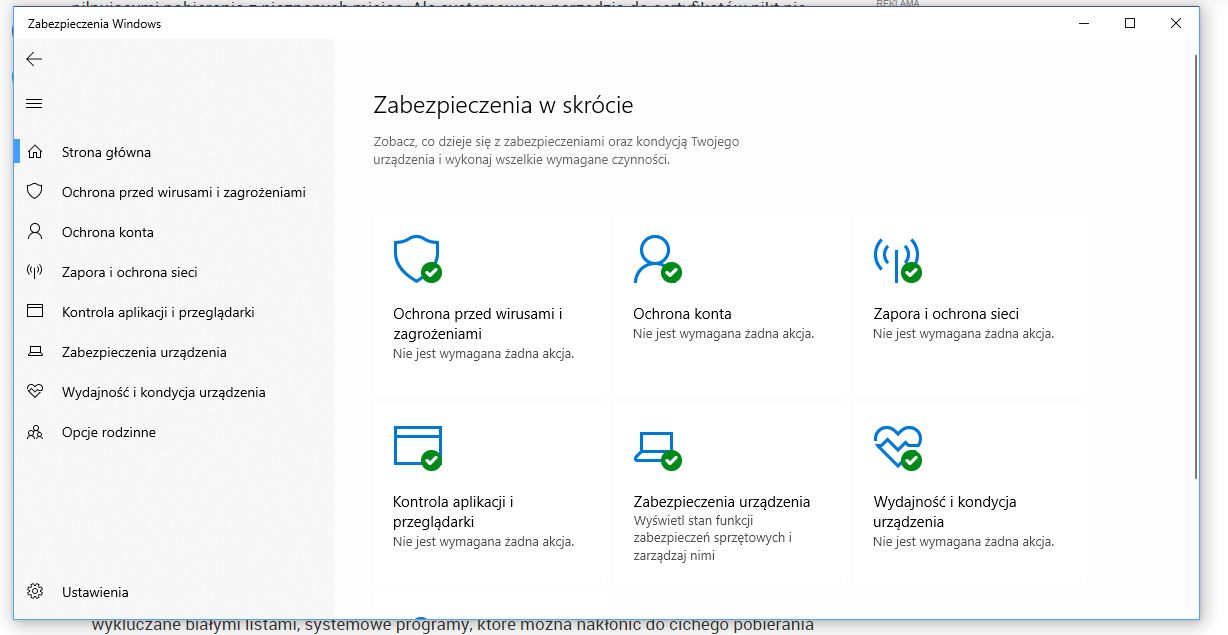This screenshot has height=635, width=1228.
Task: Select the Zabezpieczenia Windows title bar
Action: point(96,24)
